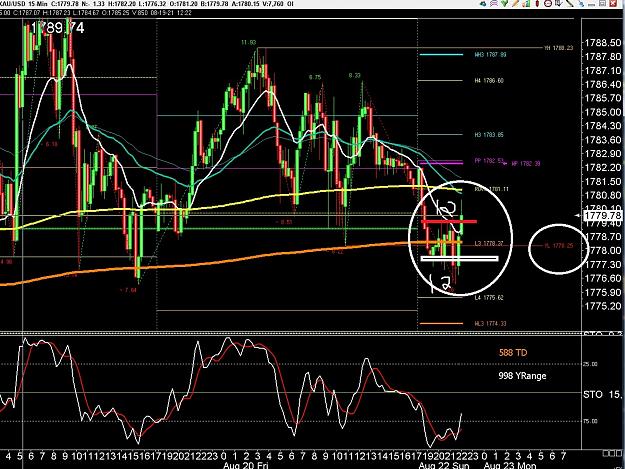The image size is (625, 469).
Task: Close the chart window
Action: click(x=613, y=4)
